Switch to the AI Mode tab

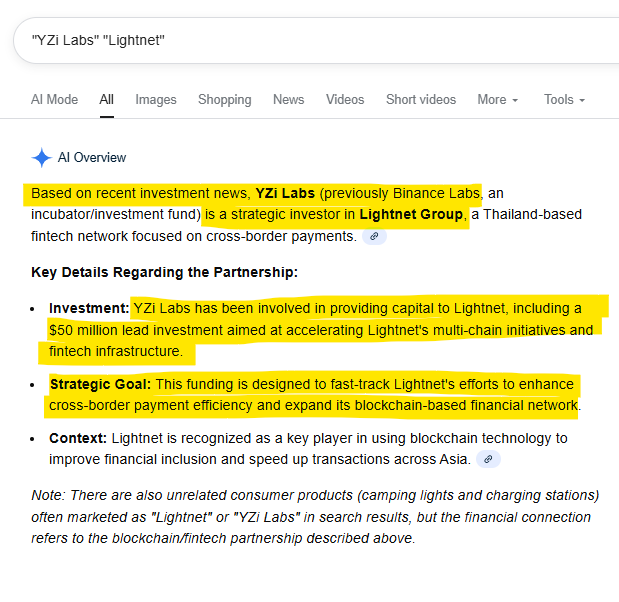pyautogui.click(x=54, y=99)
